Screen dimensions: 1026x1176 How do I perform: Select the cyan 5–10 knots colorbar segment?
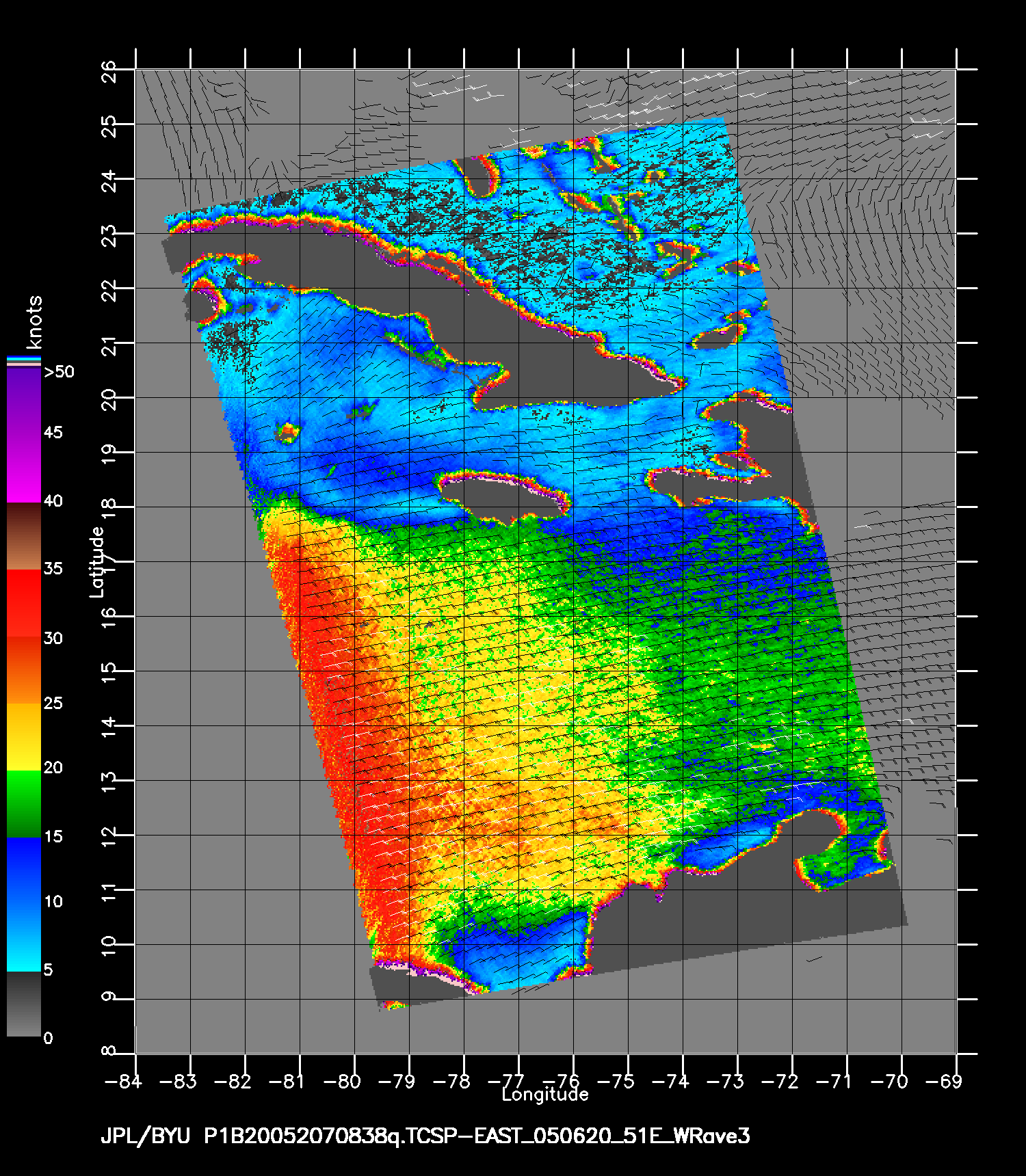pyautogui.click(x=24, y=937)
